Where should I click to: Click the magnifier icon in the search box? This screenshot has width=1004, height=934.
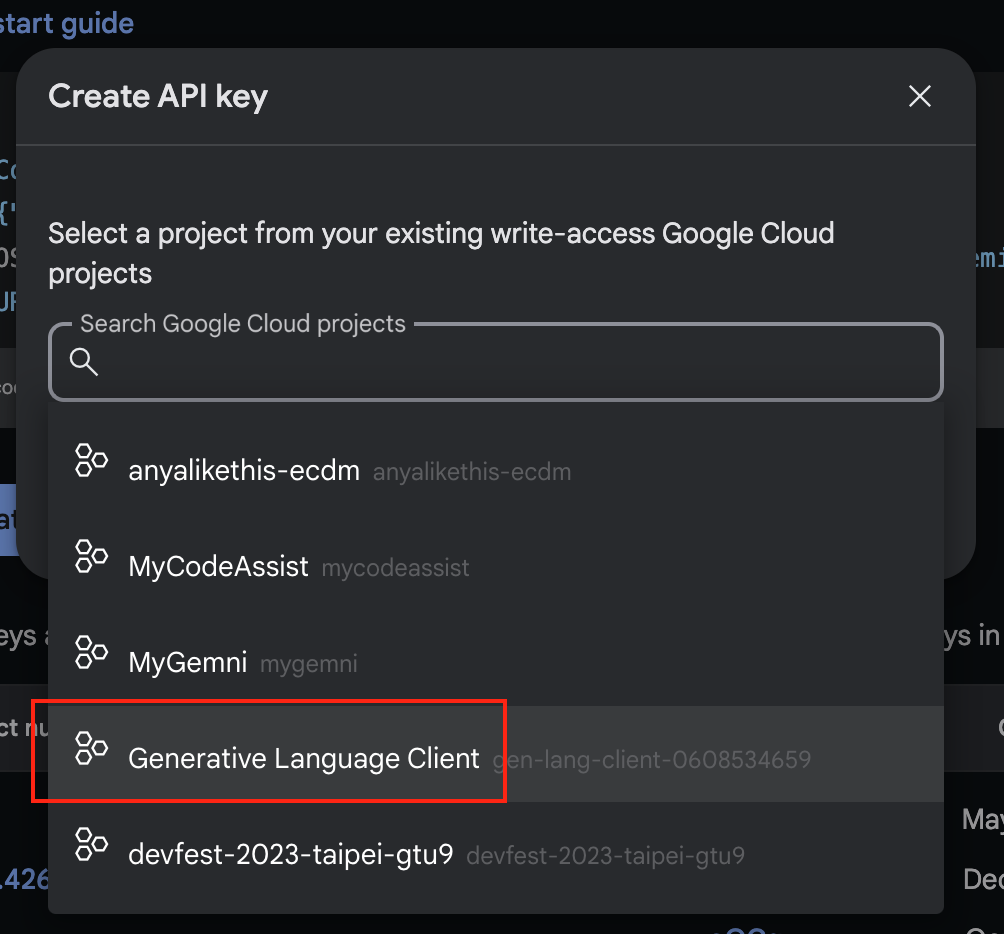[84, 362]
